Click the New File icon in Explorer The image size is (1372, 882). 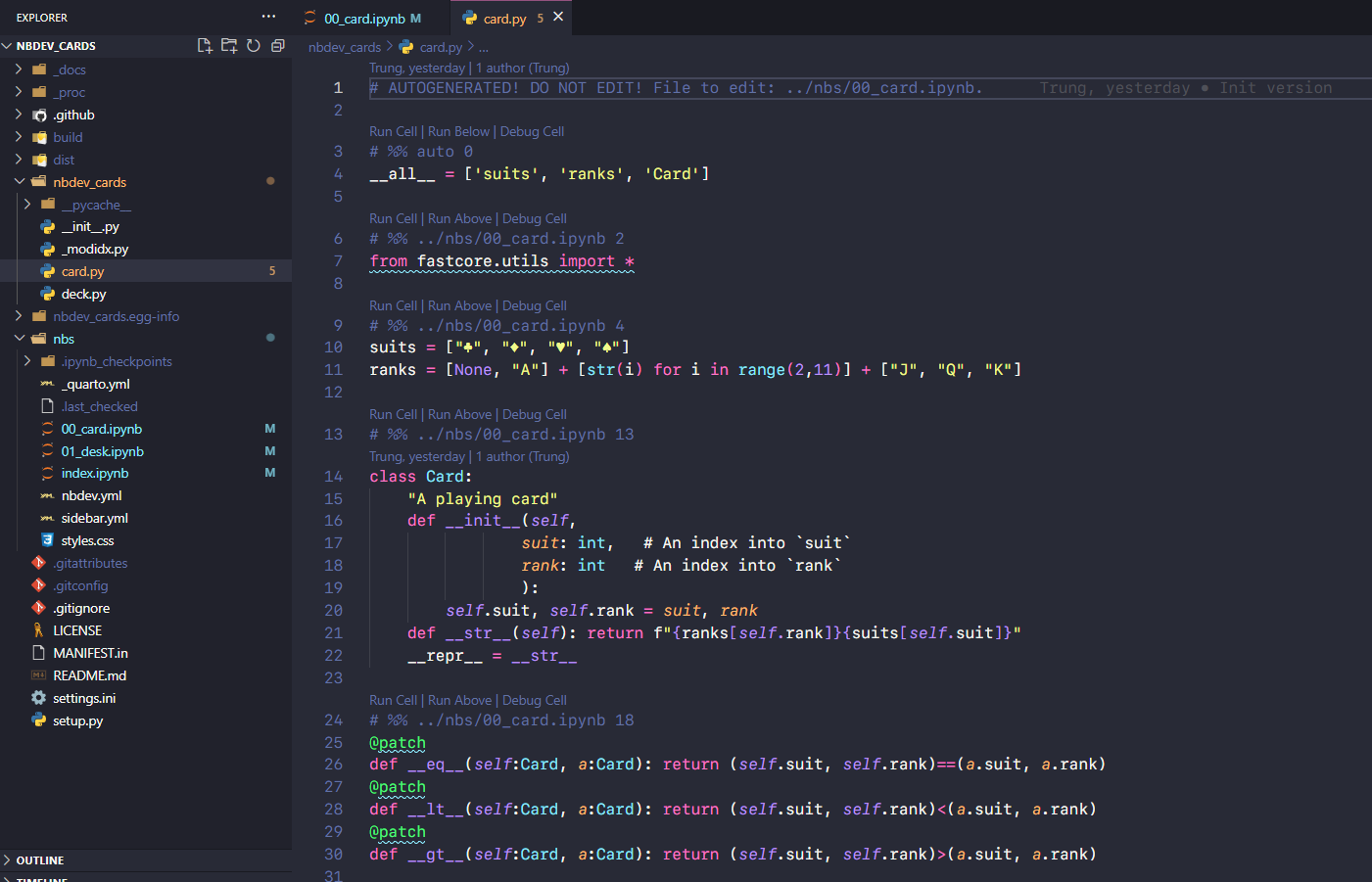(x=205, y=45)
